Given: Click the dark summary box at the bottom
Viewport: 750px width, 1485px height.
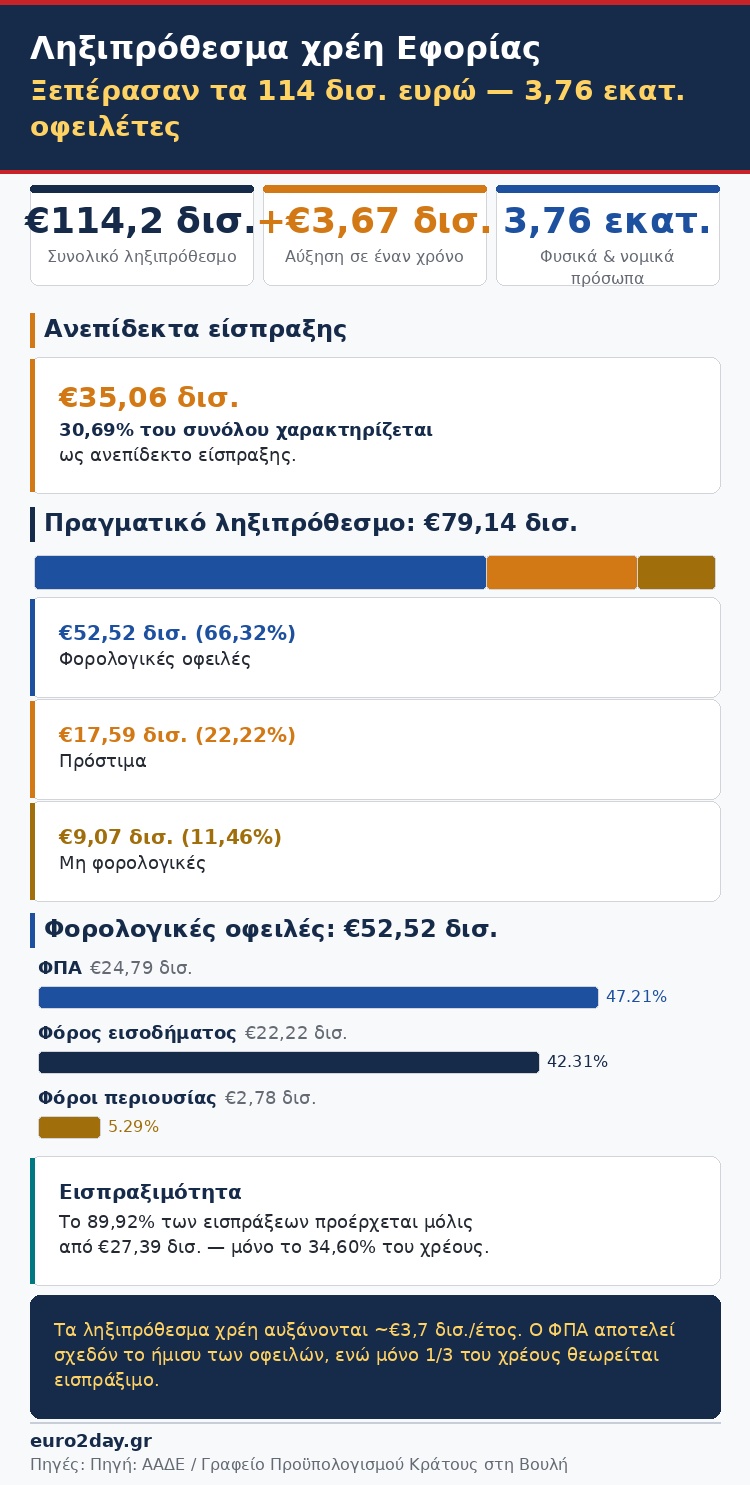Looking at the screenshot, I should point(375,1356).
